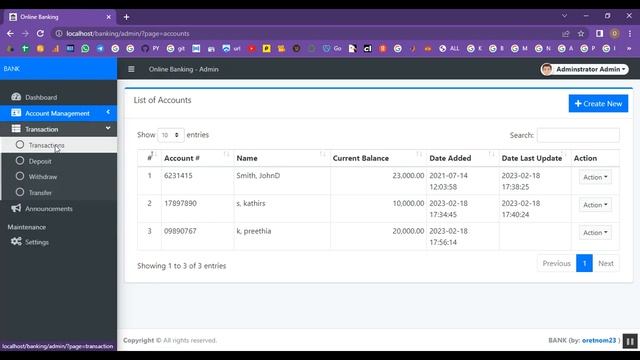
Task: Open Action dropdown for s, kathirs
Action: [595, 205]
